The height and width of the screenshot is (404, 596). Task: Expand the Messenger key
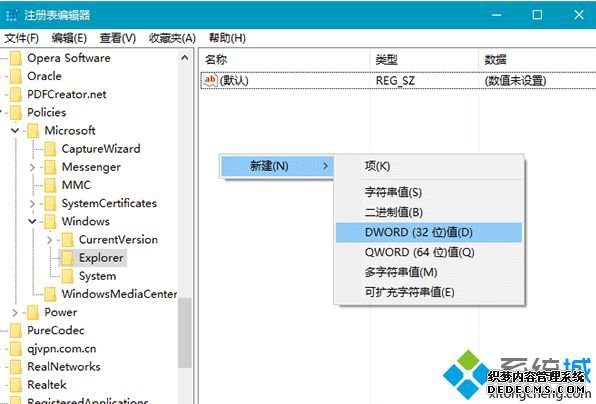pyautogui.click(x=32, y=167)
